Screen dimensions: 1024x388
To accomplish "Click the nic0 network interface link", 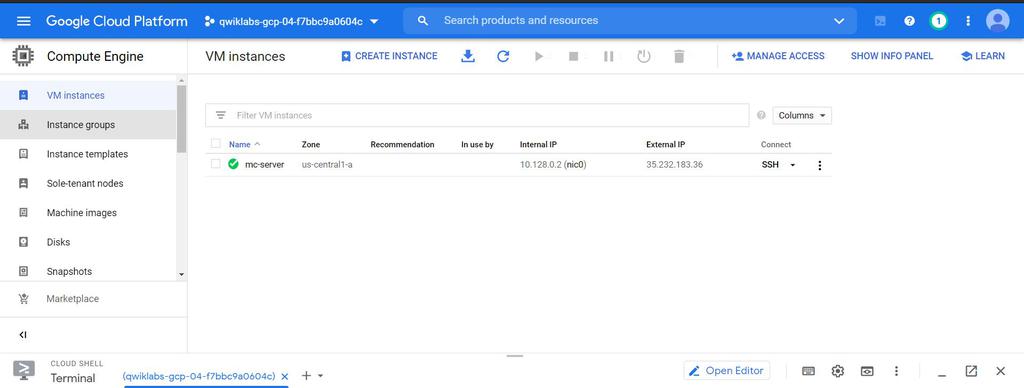I will (x=575, y=165).
